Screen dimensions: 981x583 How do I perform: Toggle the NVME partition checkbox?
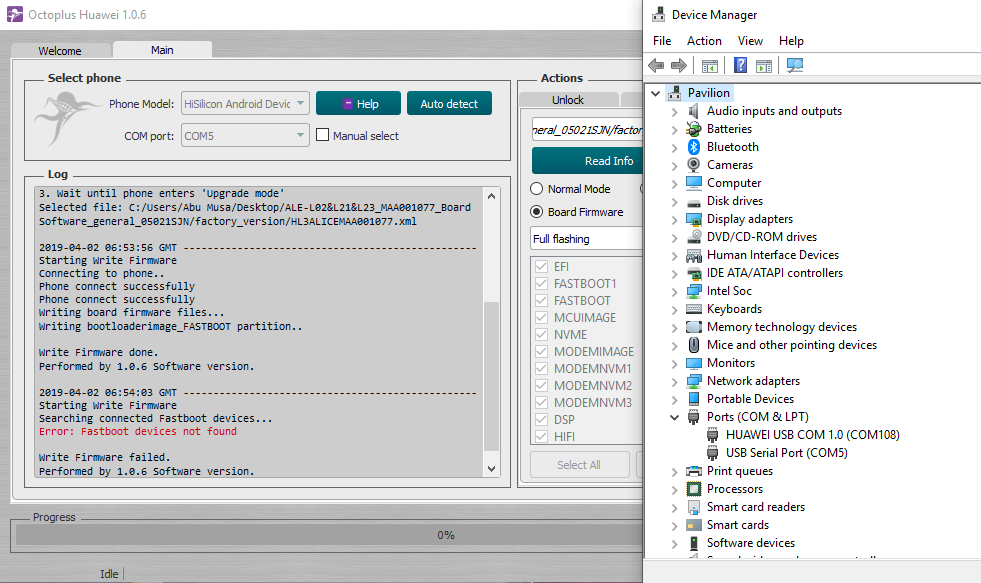[x=542, y=335]
